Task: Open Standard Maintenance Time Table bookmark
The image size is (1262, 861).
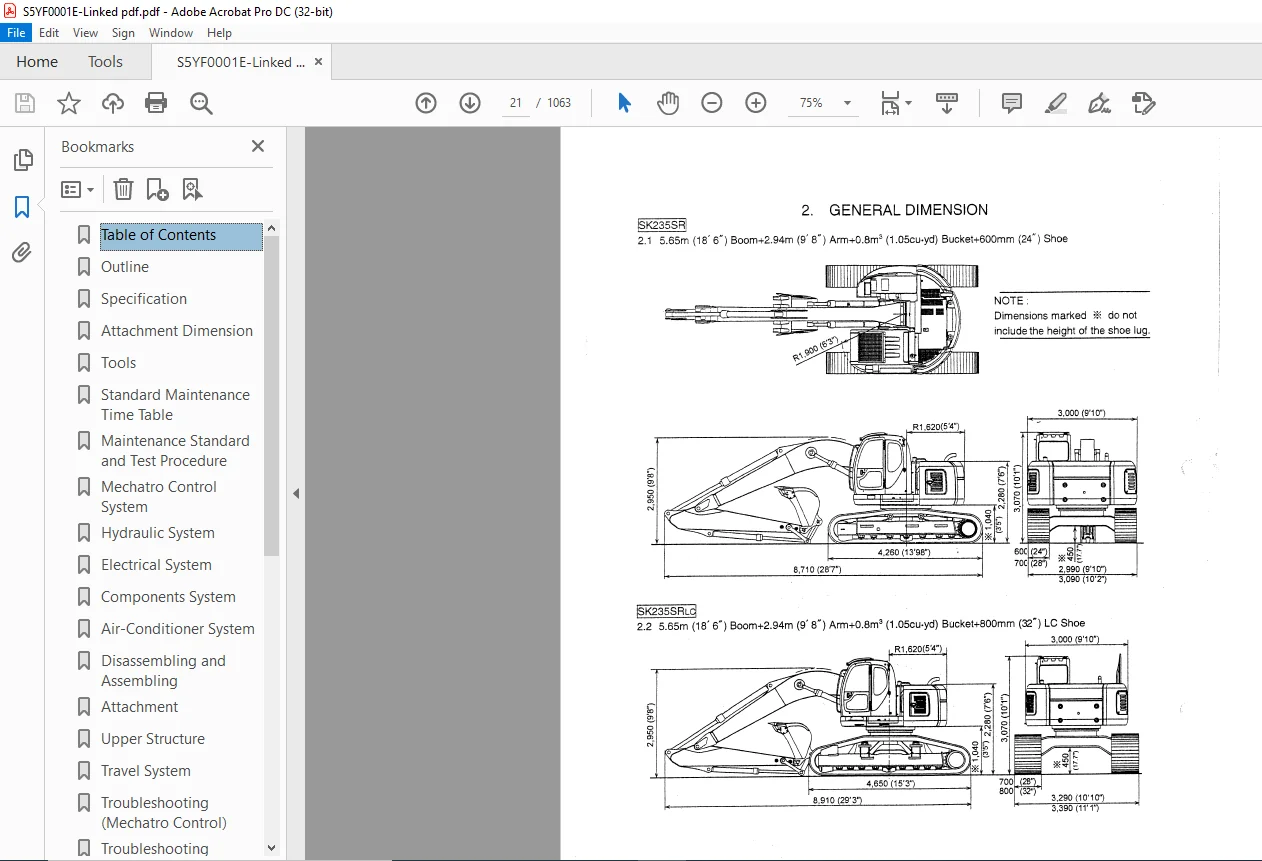Action: pyautogui.click(x=175, y=405)
